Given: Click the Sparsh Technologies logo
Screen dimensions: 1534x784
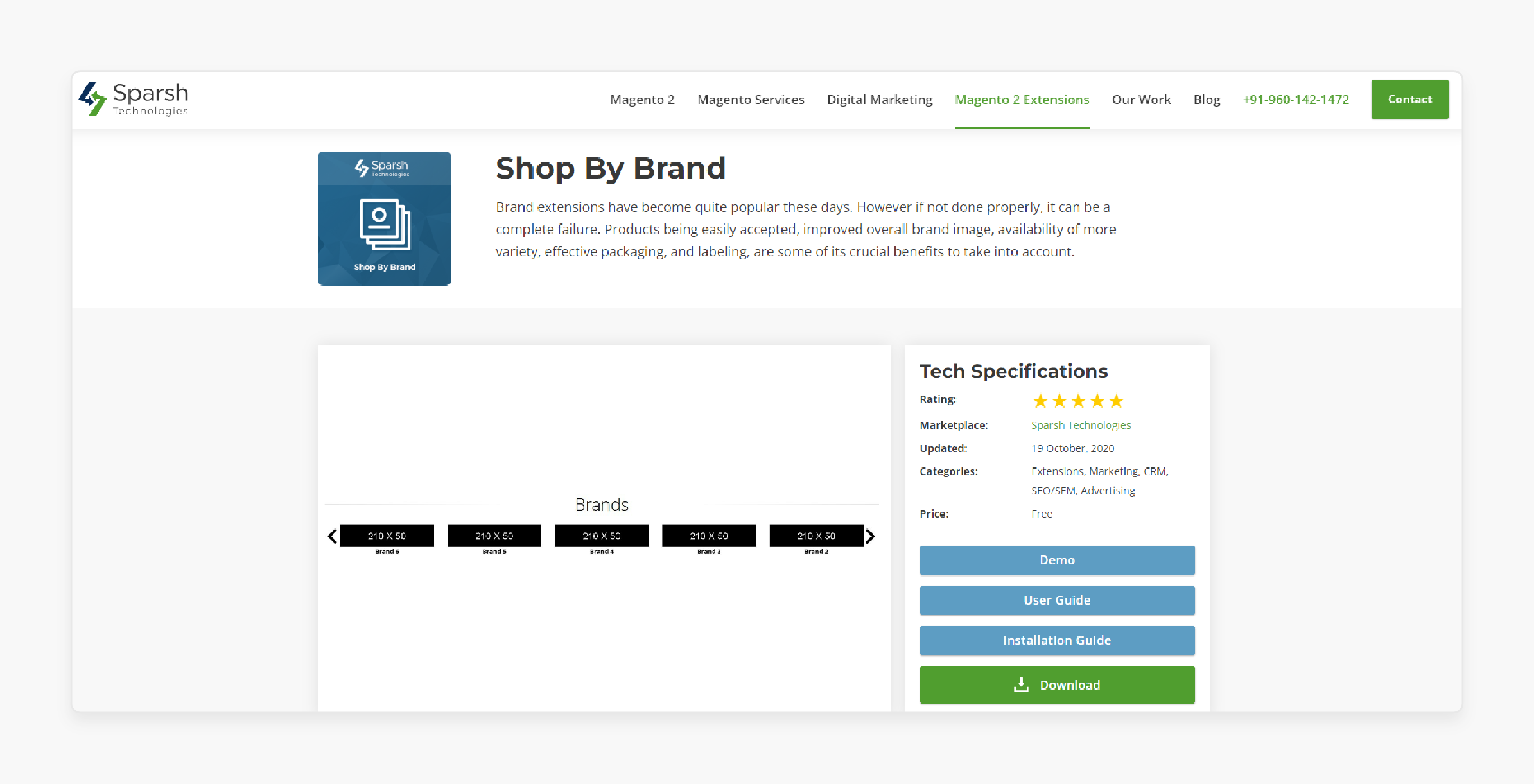Looking at the screenshot, I should [x=133, y=99].
